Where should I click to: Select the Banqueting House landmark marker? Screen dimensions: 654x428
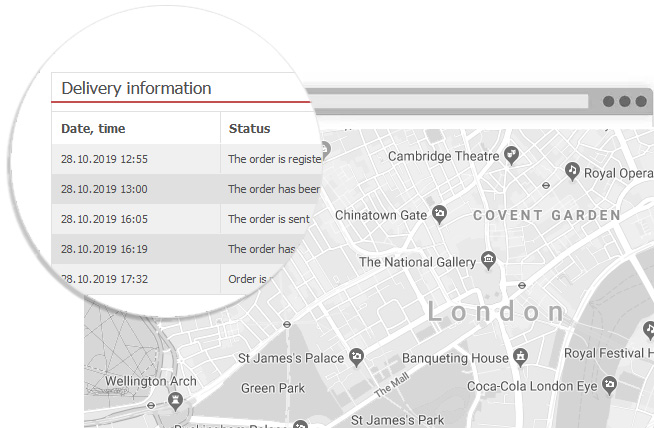coord(520,356)
